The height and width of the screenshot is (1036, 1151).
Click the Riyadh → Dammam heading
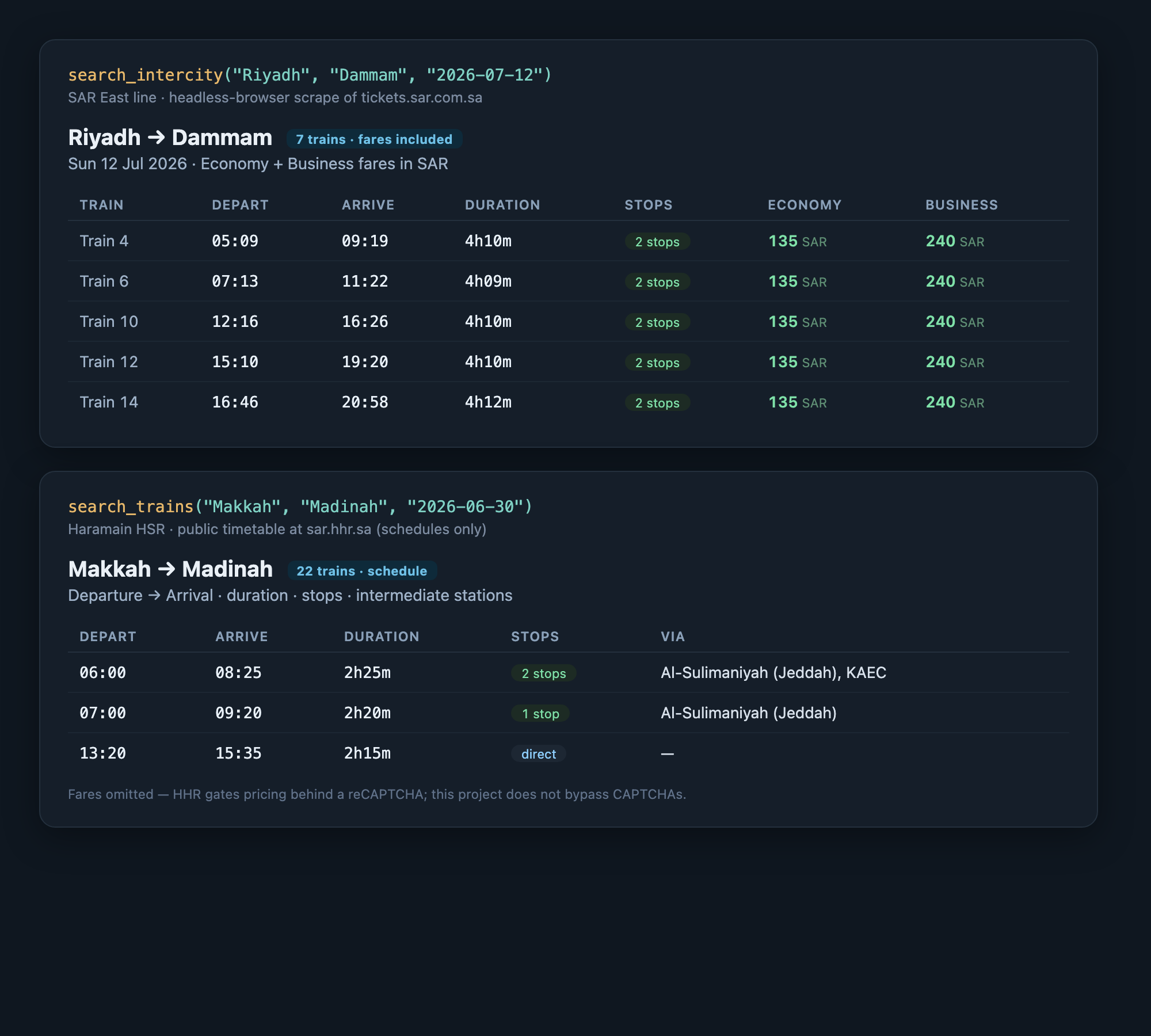point(170,138)
